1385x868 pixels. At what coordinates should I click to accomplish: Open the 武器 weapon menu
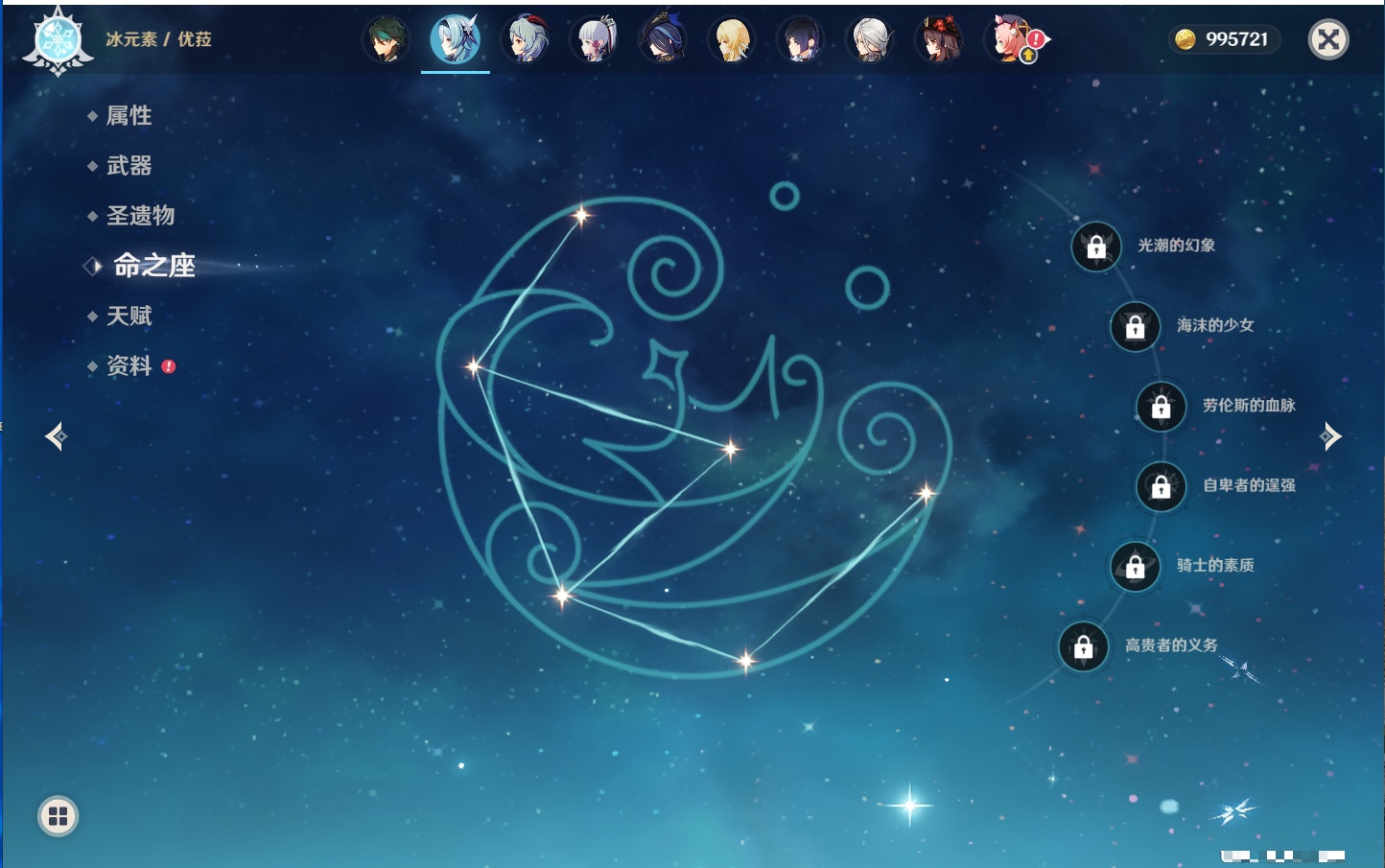pyautogui.click(x=129, y=166)
